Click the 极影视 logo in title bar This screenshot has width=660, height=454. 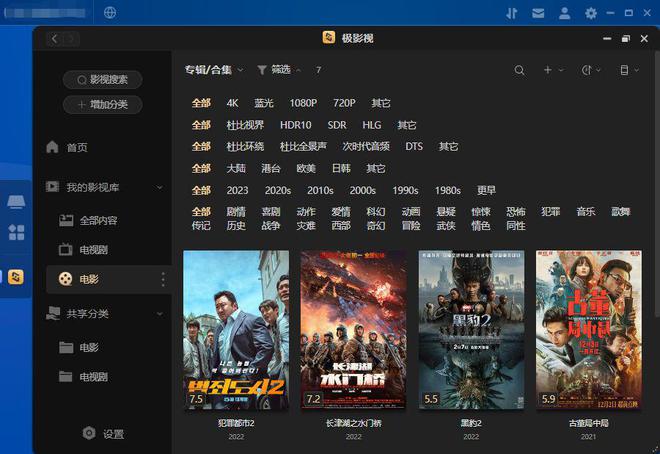[329, 37]
